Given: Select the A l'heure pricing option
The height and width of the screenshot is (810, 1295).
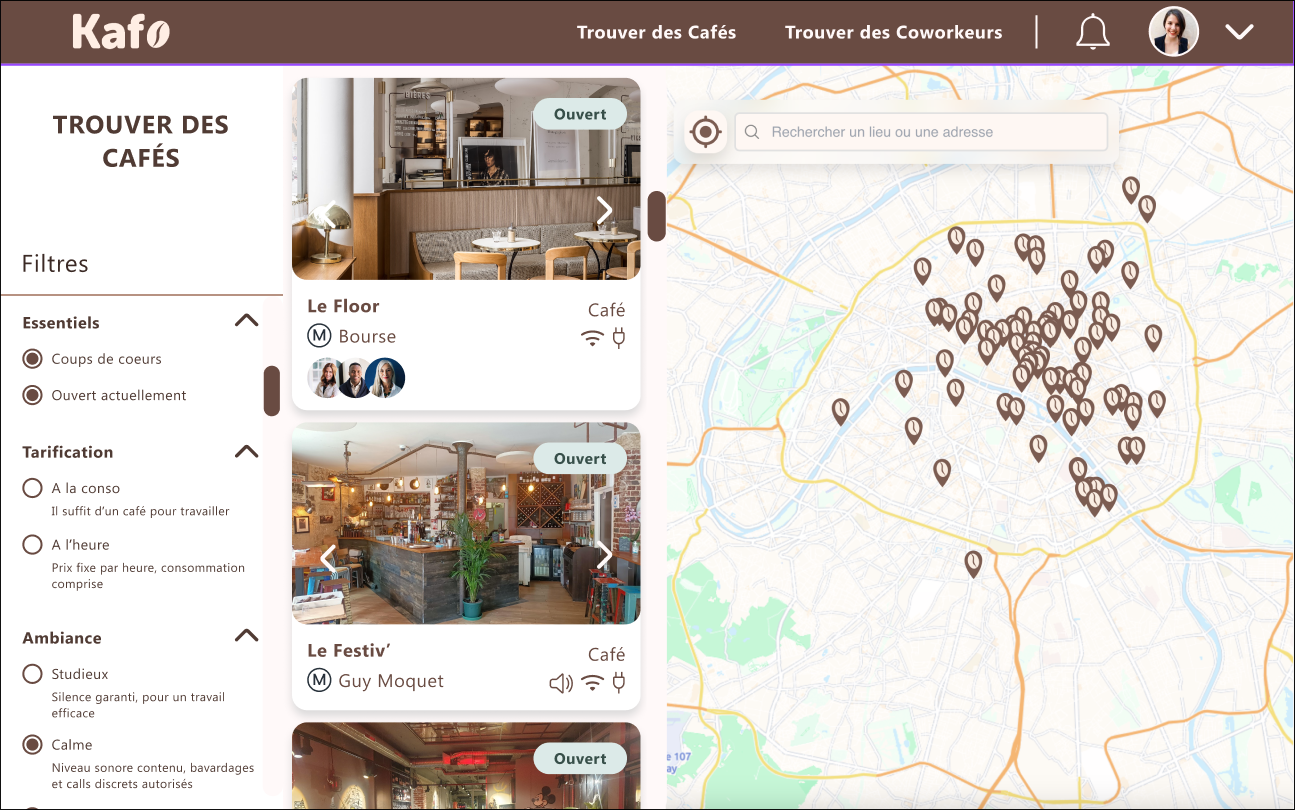Looking at the screenshot, I should pyautogui.click(x=33, y=544).
